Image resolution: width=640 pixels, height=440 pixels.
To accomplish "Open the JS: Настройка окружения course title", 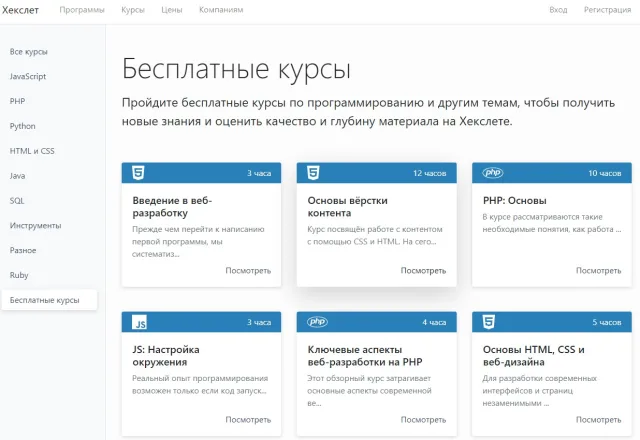I will click(x=166, y=356).
